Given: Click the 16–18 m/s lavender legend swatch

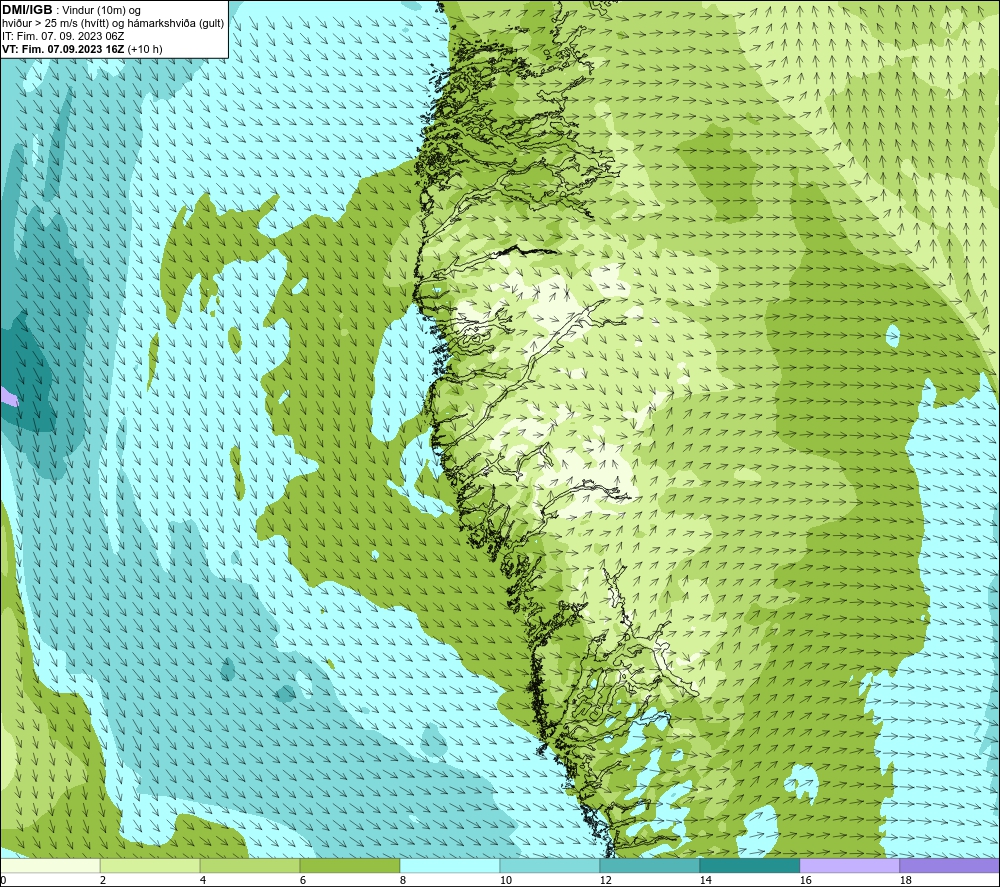Looking at the screenshot, I should tap(849, 865).
